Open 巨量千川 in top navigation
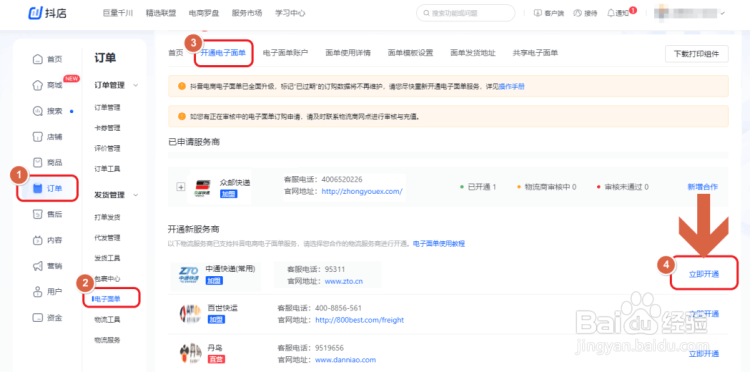The height and width of the screenshot is (372, 750). tap(118, 13)
